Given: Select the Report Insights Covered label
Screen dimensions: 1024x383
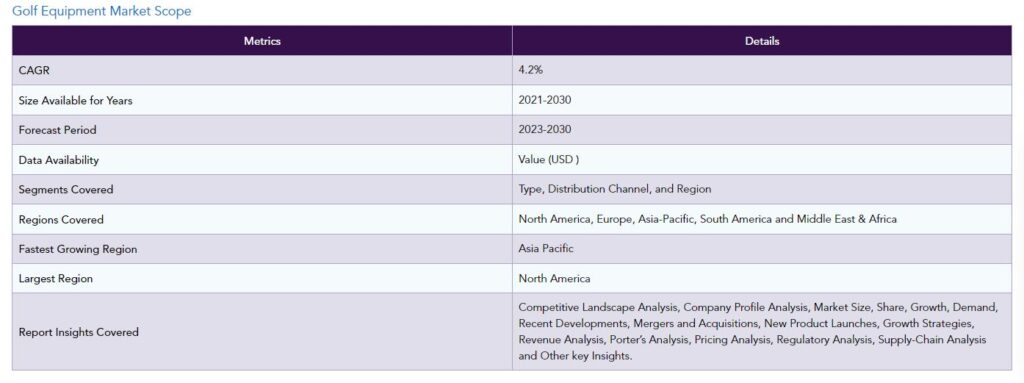Looking at the screenshot, I should 78,332.
